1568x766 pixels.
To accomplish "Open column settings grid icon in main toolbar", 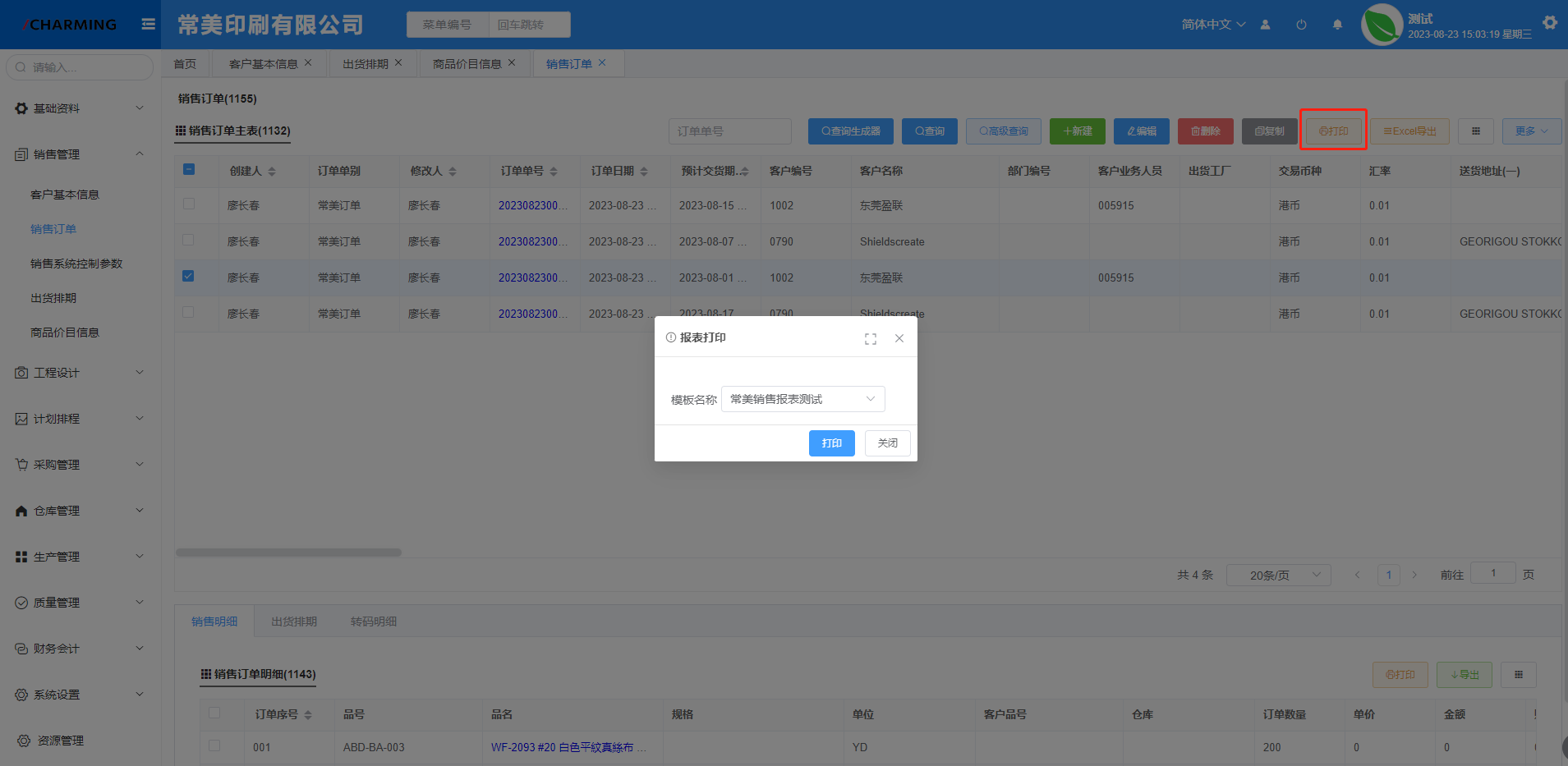I will pos(1476,131).
